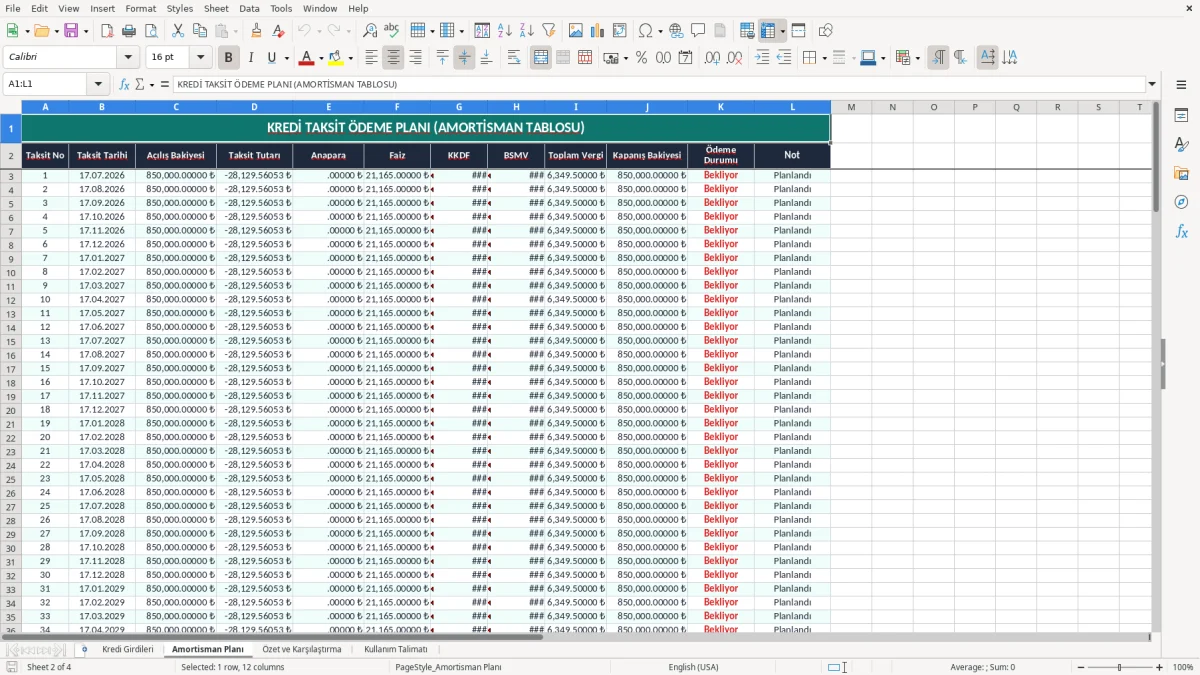The image size is (1200, 675).
Task: Activate Clone Formatting paintbrush
Action: (256, 31)
